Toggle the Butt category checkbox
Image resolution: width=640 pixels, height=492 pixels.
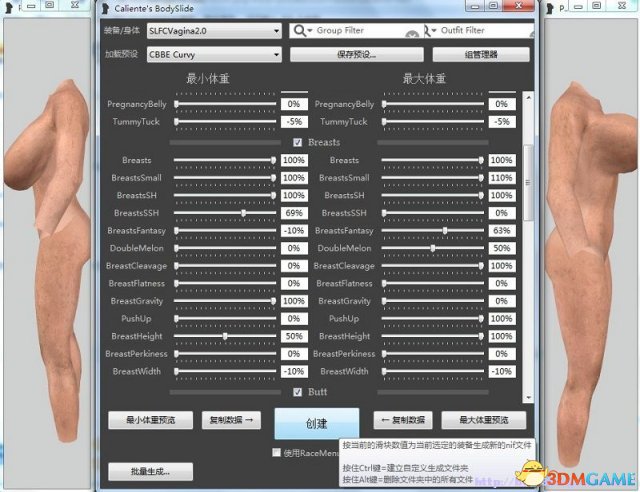click(x=298, y=392)
